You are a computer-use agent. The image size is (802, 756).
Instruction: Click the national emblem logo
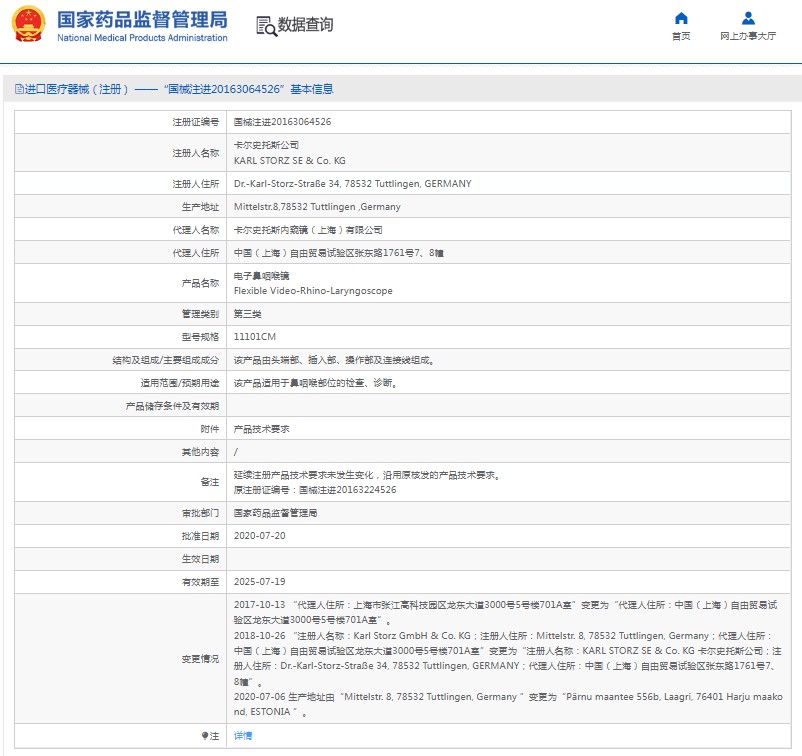pos(28,25)
